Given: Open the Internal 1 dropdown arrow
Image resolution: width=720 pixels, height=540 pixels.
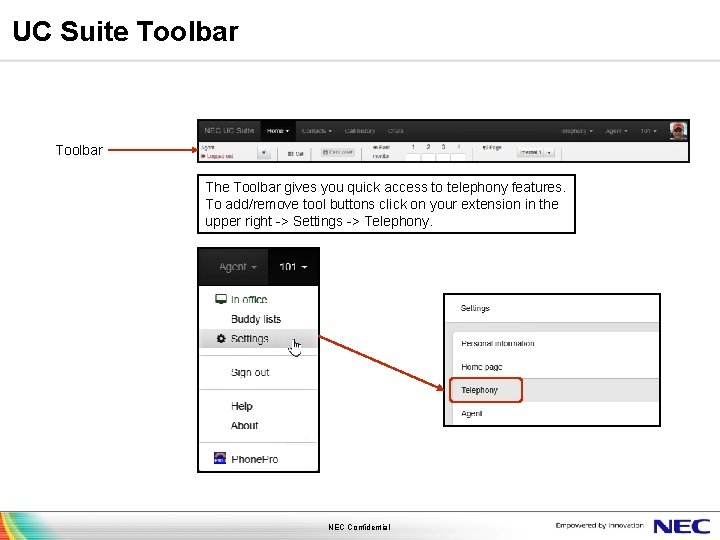Looking at the screenshot, I should coord(550,152).
